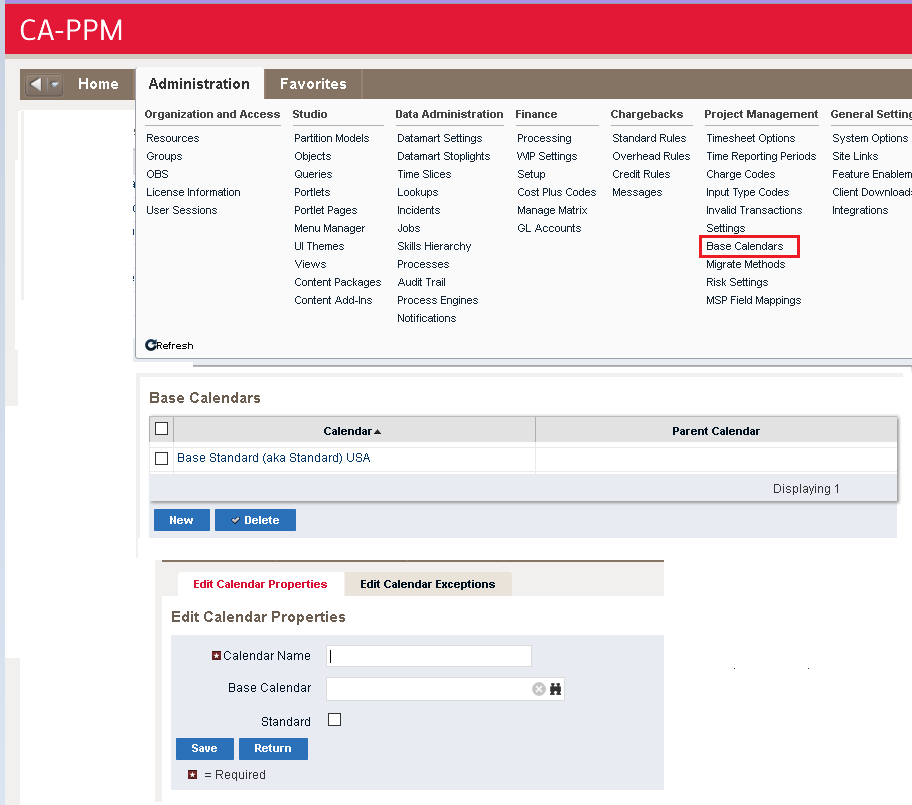912x805 pixels.
Task: Select the OBS menu entry
Action: coord(157,174)
